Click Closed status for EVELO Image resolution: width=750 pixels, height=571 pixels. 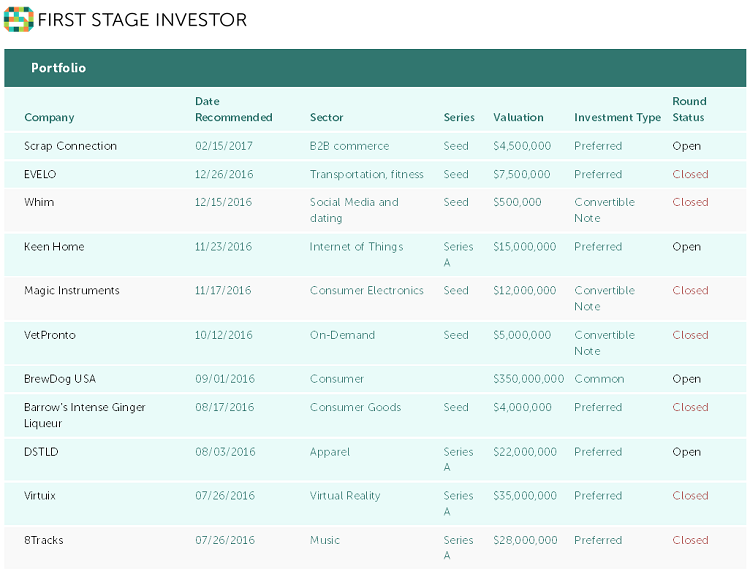pyautogui.click(x=690, y=174)
